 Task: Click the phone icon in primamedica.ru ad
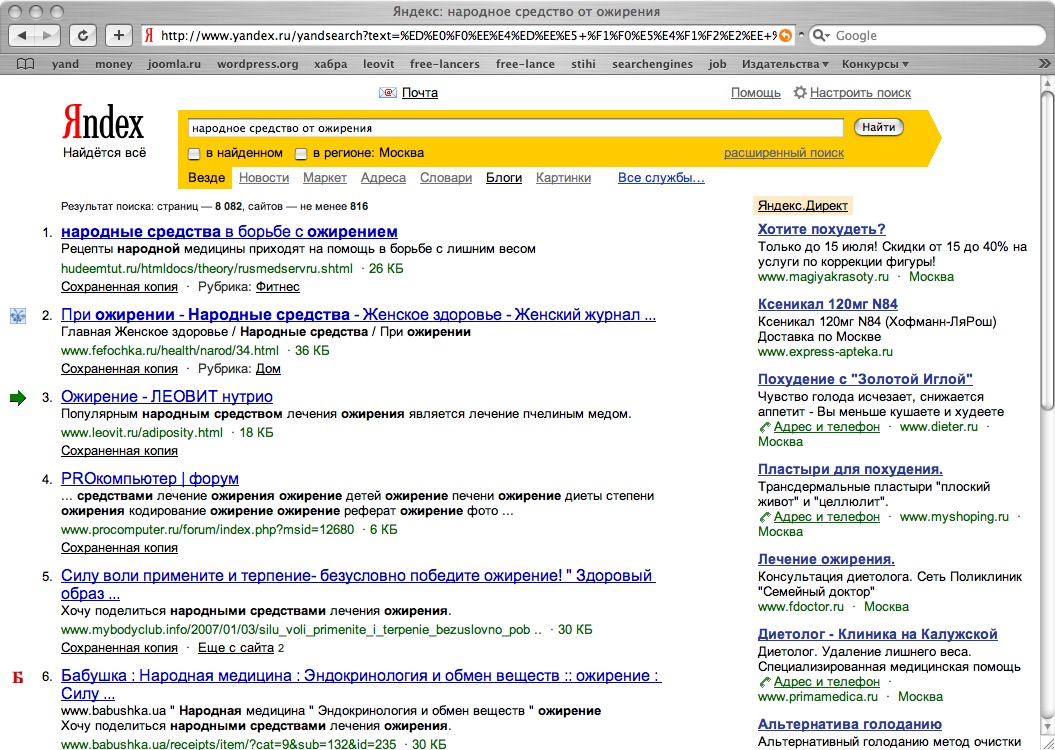point(764,682)
